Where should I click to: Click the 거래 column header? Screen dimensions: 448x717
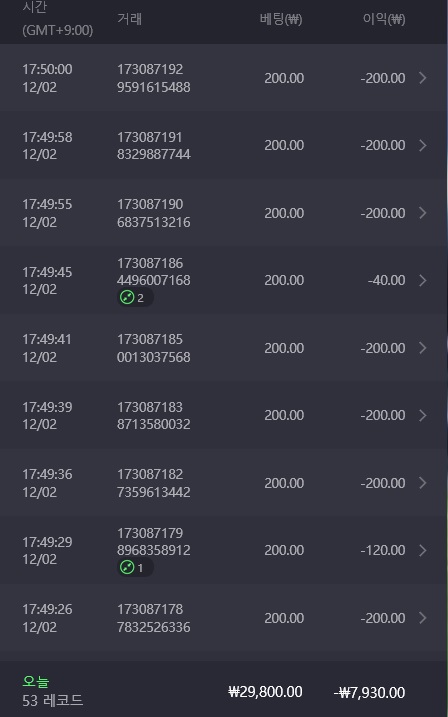(129, 19)
